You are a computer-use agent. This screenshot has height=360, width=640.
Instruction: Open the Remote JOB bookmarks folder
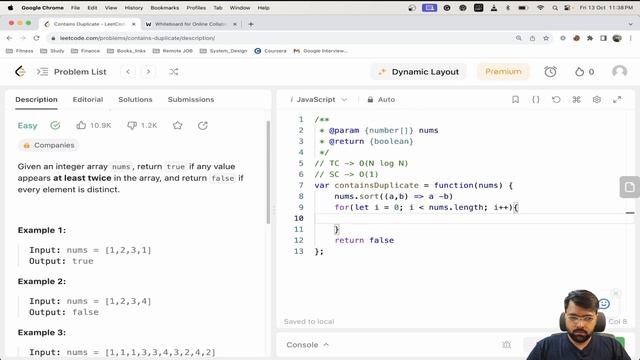(x=172, y=51)
